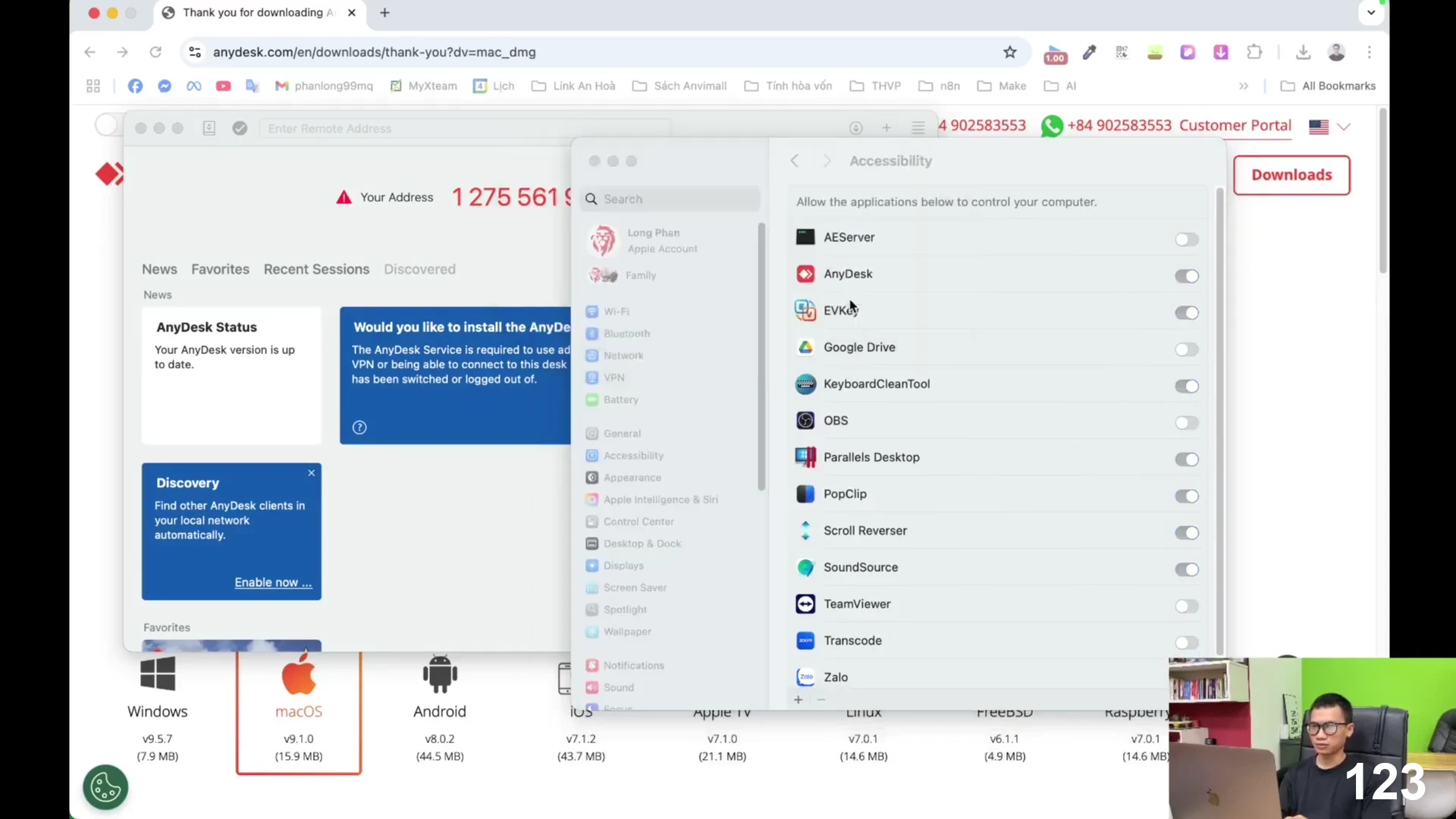Click the AnyDesk hamburger menu icon
The height and width of the screenshot is (819, 1456).
point(918,128)
